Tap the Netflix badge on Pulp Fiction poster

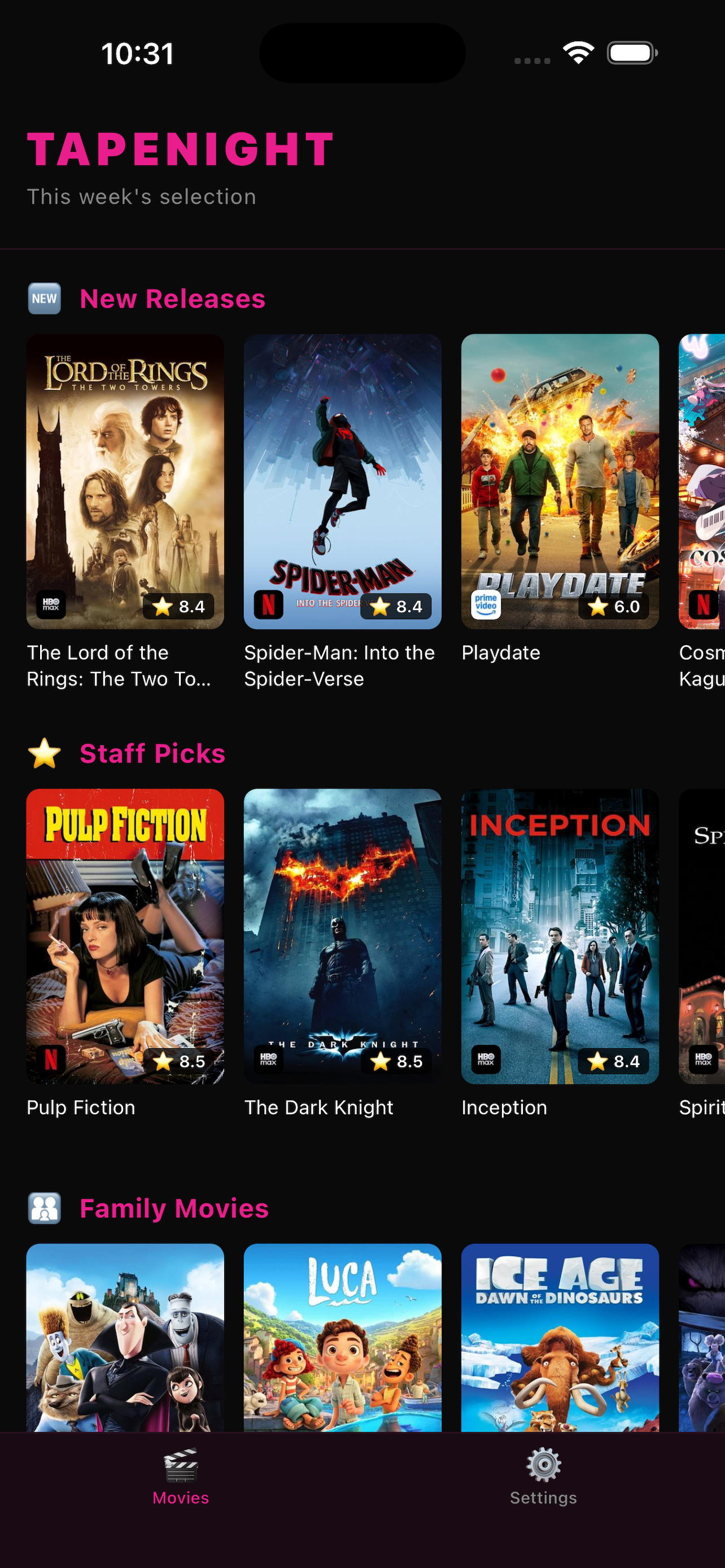[51, 1060]
